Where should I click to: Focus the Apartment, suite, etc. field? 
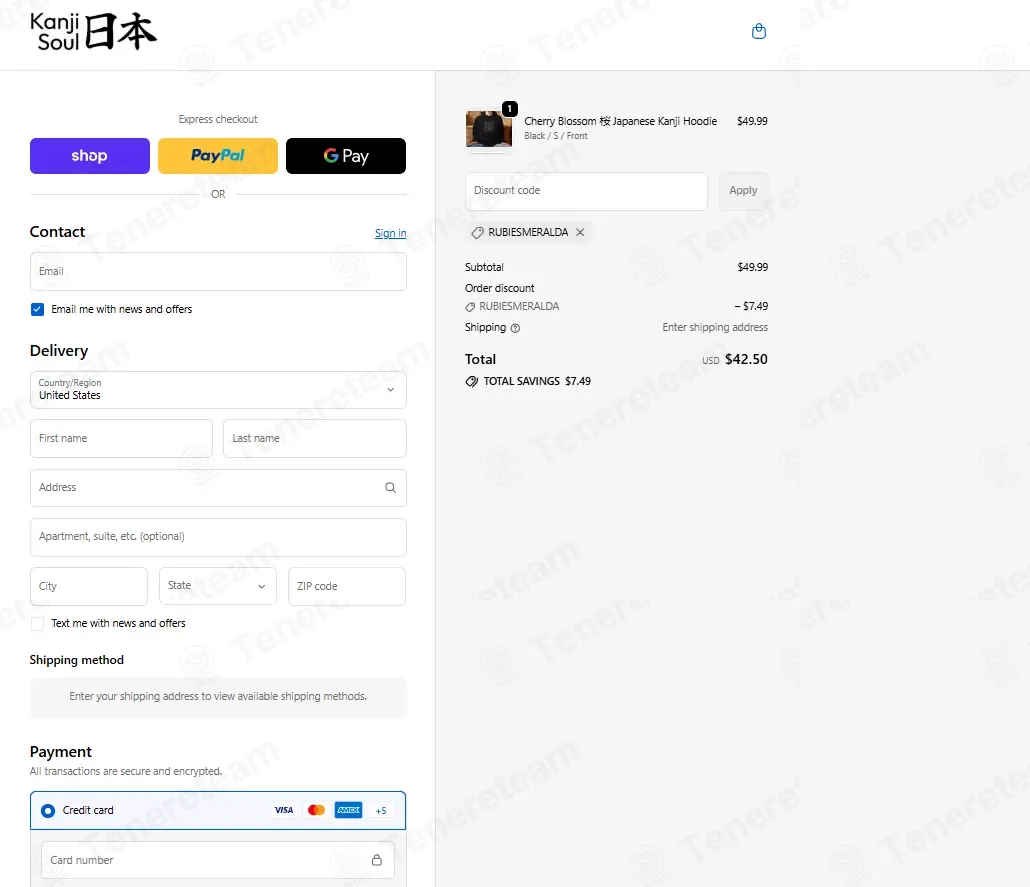218,537
